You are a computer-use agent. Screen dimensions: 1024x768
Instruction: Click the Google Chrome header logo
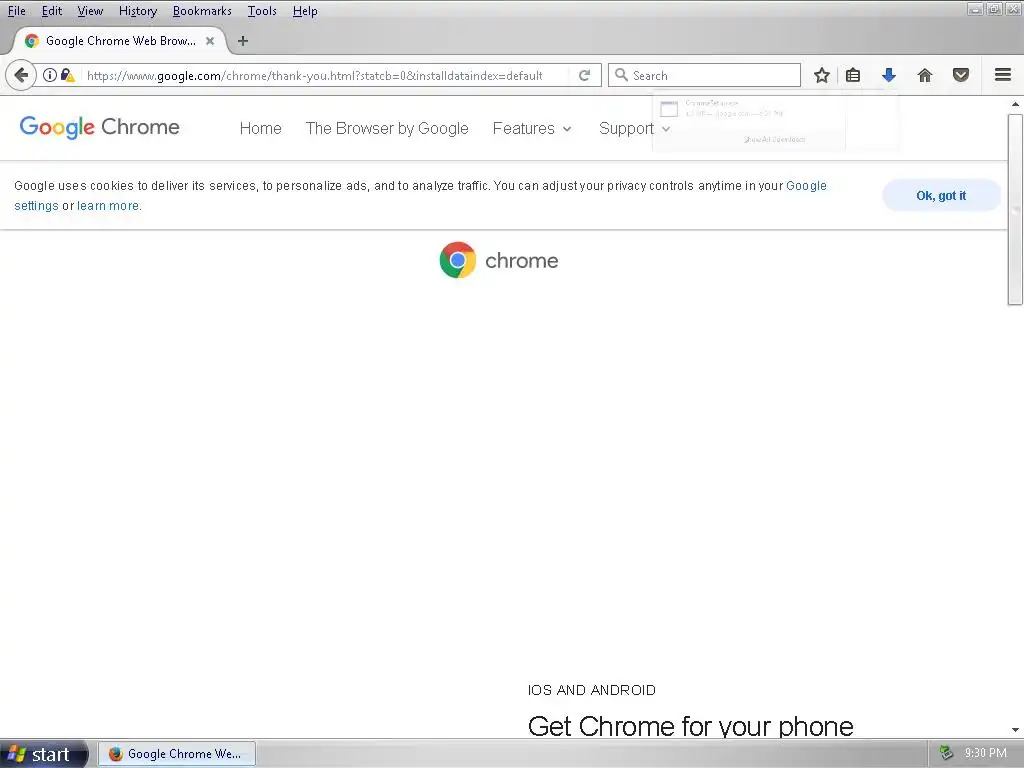click(x=99, y=127)
